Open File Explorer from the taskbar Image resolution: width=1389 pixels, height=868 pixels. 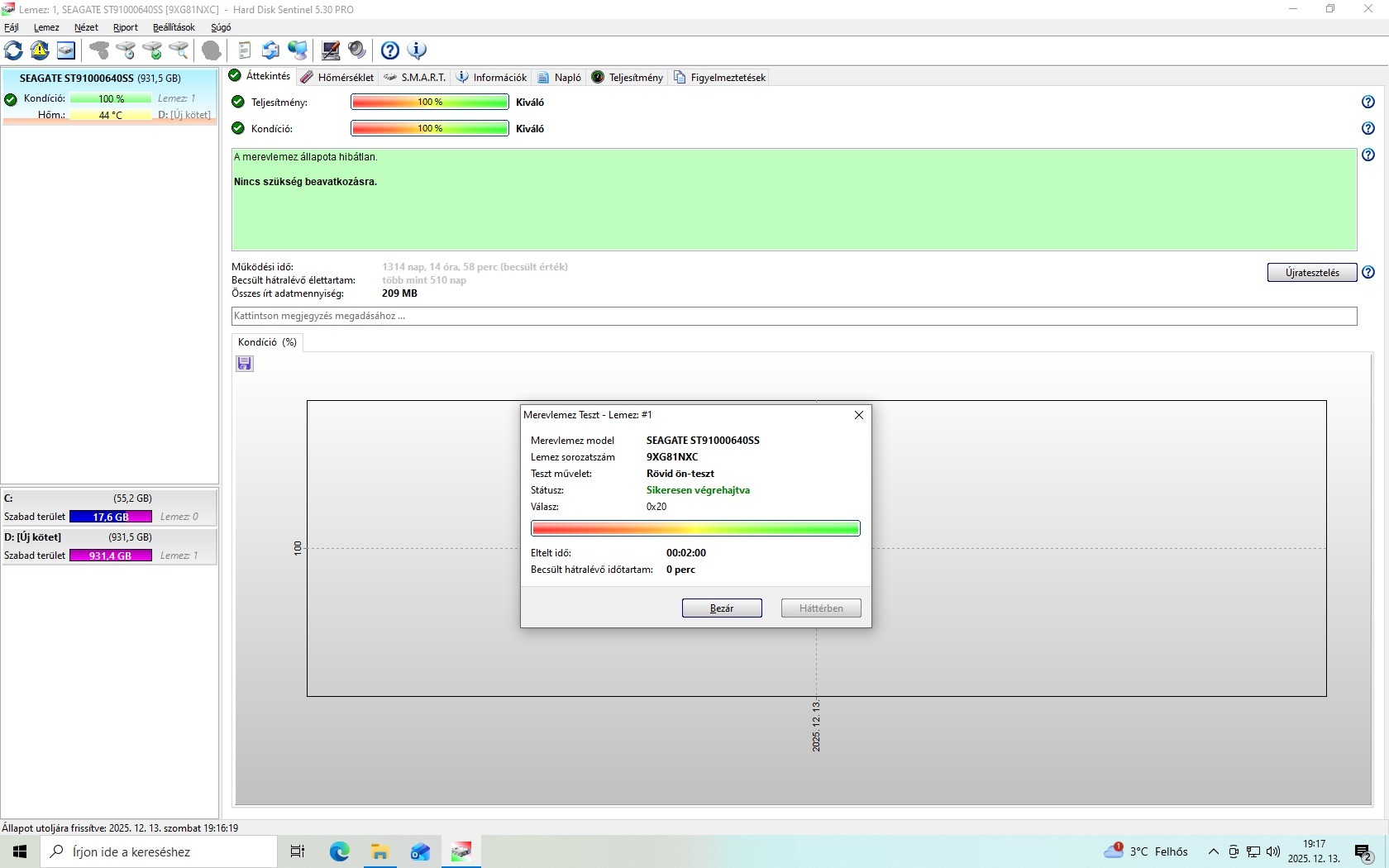coord(379,851)
